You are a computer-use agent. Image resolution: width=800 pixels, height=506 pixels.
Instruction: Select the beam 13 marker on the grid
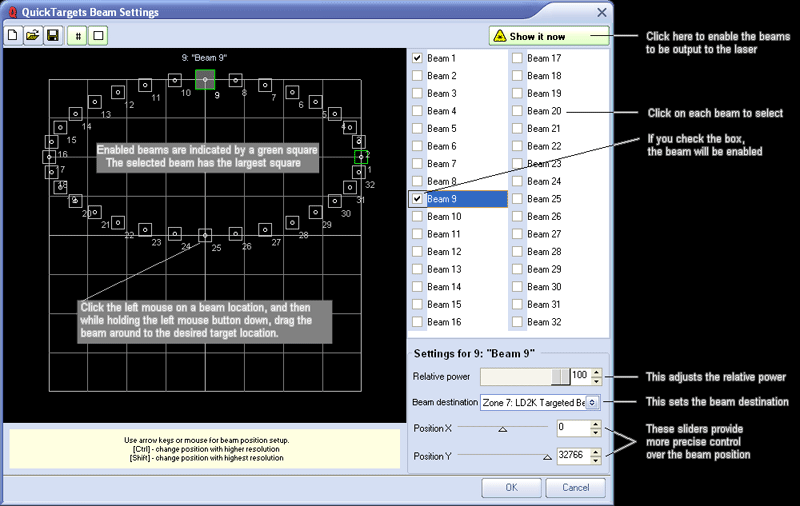click(x=94, y=102)
